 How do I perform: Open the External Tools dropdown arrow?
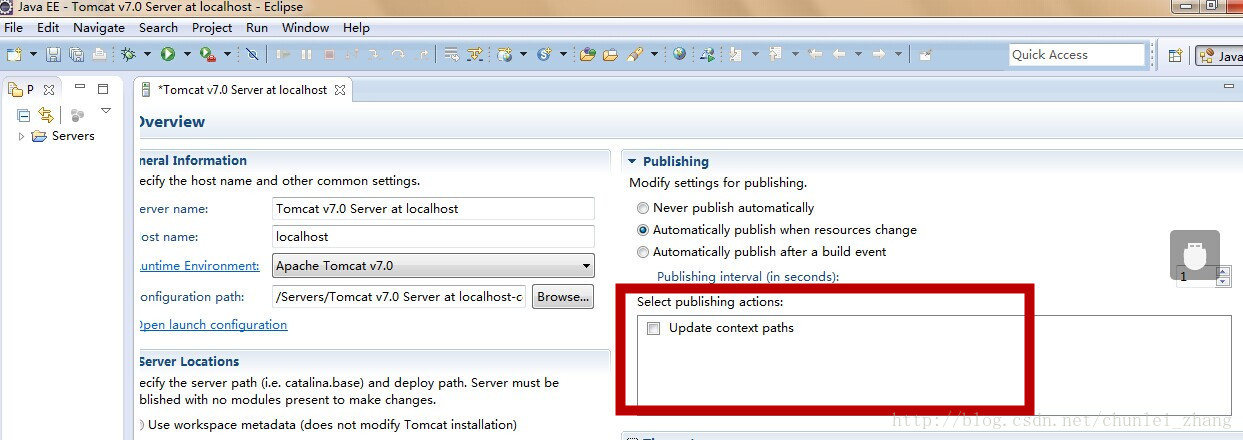227,54
